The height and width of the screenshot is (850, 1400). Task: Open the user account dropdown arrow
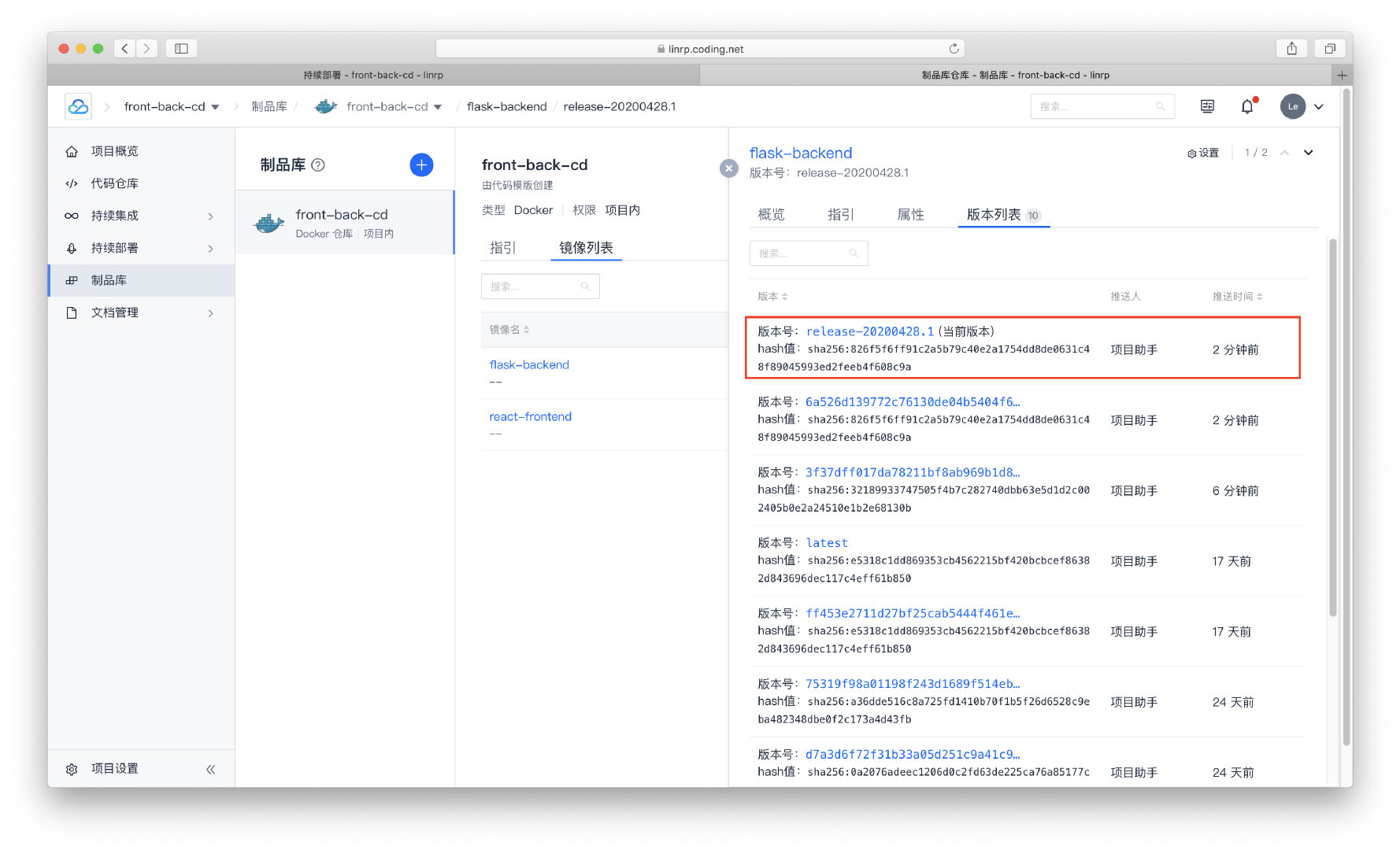pos(1319,106)
